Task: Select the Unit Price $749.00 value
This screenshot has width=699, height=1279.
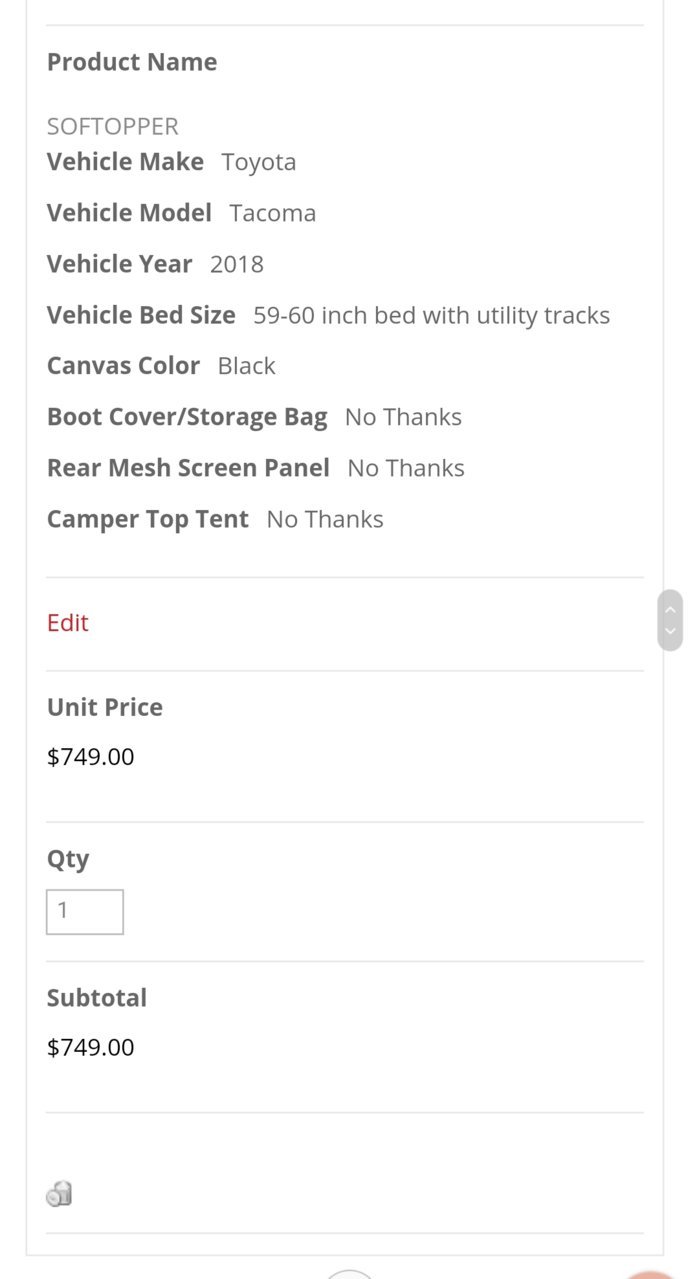Action: click(x=90, y=756)
